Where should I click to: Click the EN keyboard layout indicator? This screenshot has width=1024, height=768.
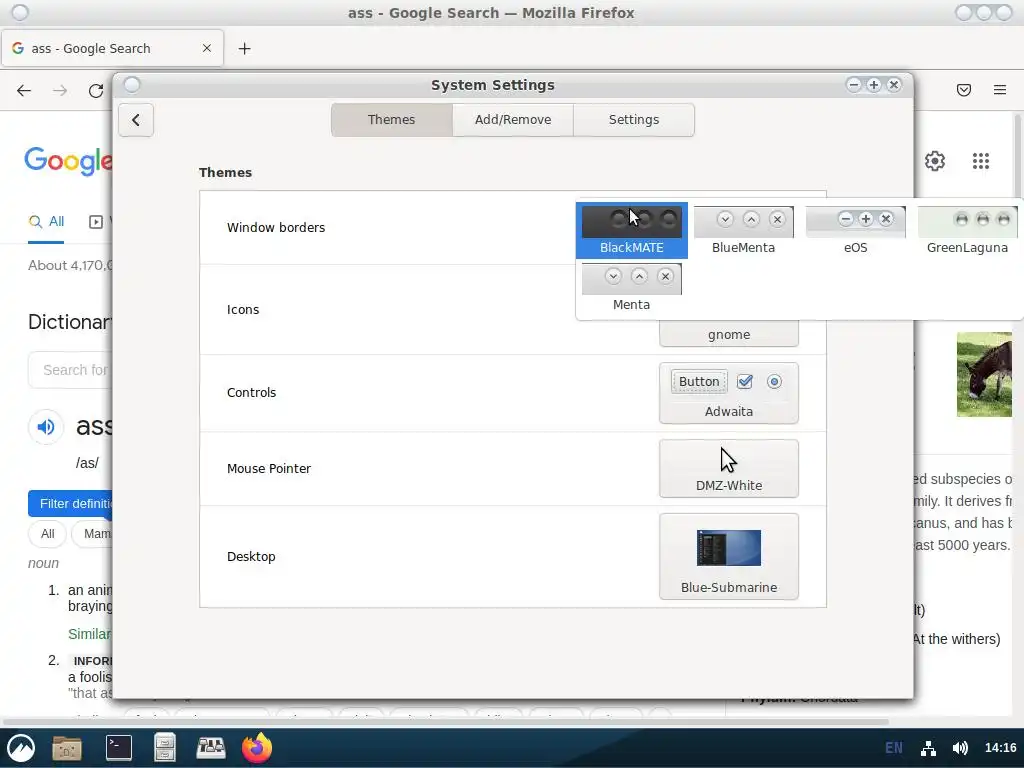pyautogui.click(x=893, y=748)
